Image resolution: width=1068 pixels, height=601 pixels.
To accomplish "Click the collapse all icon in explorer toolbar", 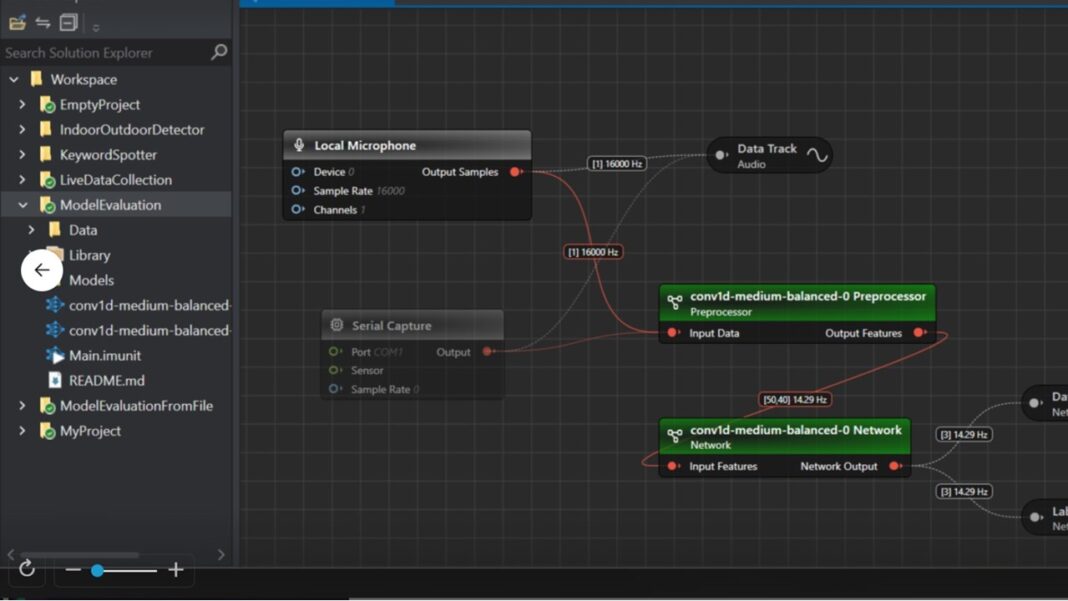I will pyautogui.click(x=68, y=22).
